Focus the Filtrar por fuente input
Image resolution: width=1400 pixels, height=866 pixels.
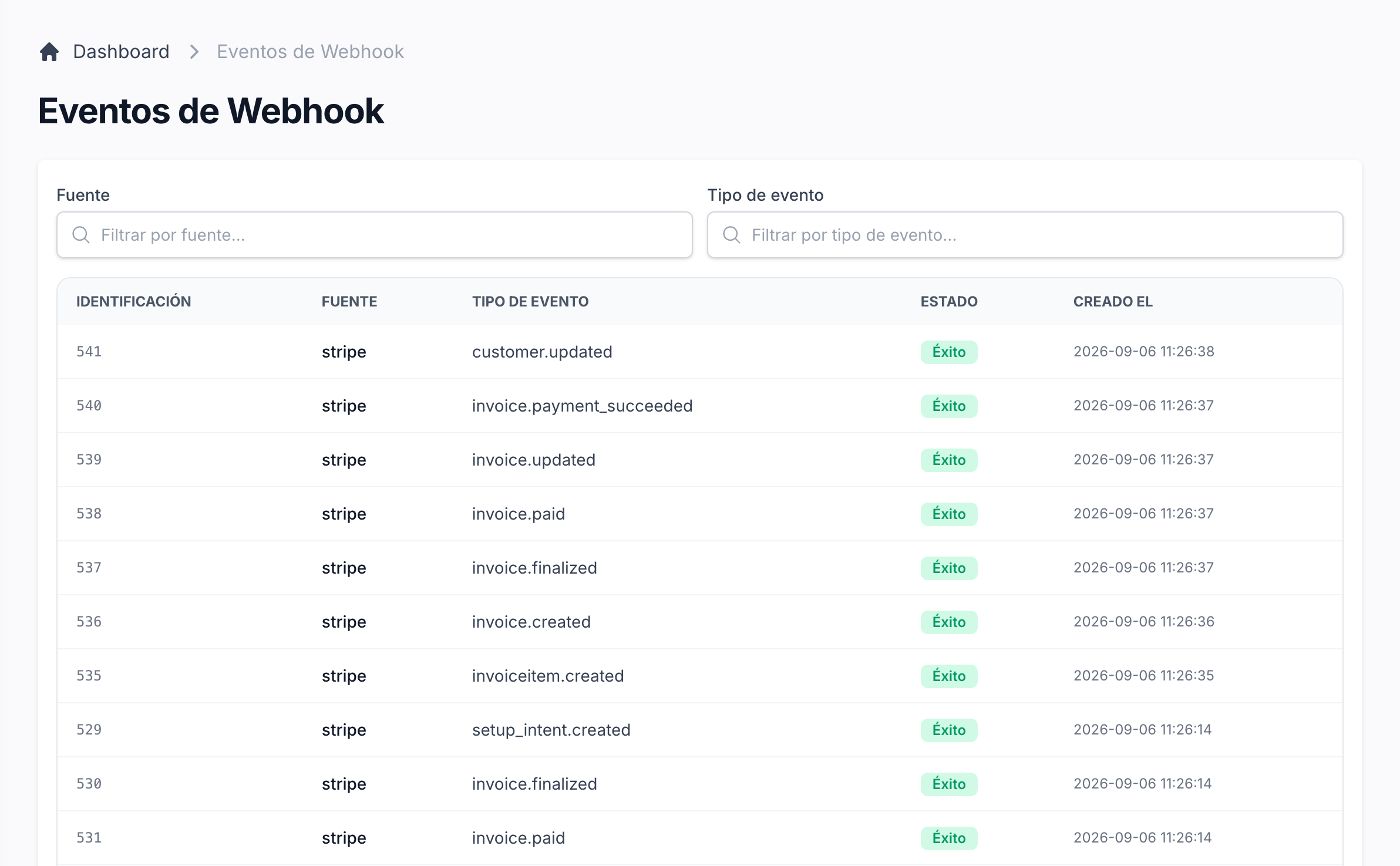[375, 235]
